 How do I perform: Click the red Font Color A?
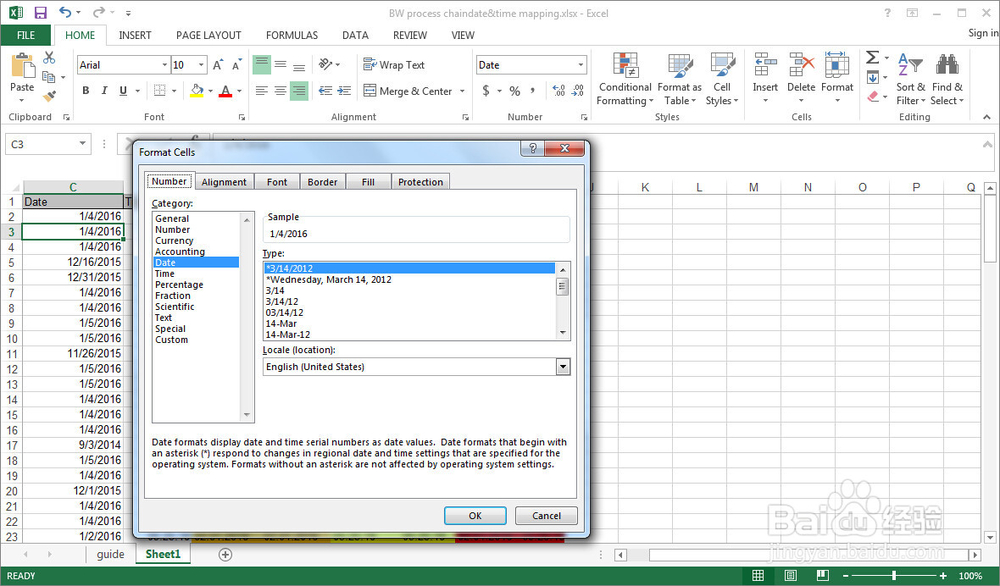click(225, 91)
